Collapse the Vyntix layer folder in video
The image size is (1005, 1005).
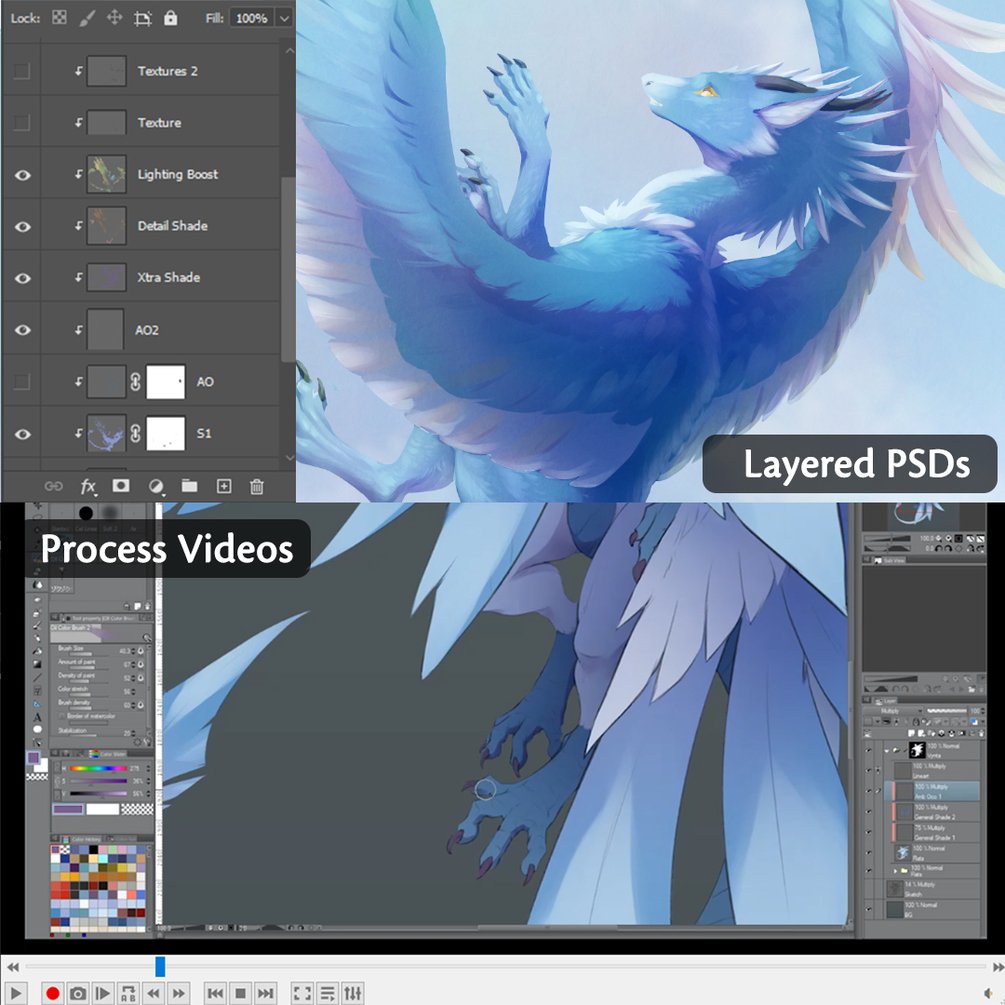point(887,751)
